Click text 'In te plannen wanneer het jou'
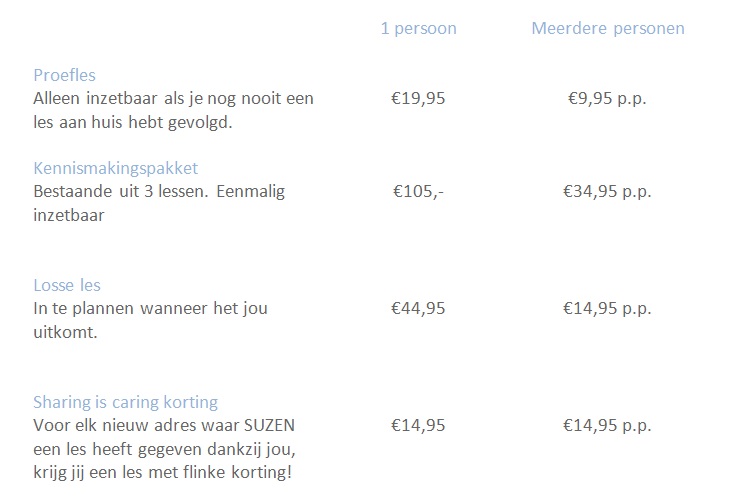The height and width of the screenshot is (498, 746). 151,308
